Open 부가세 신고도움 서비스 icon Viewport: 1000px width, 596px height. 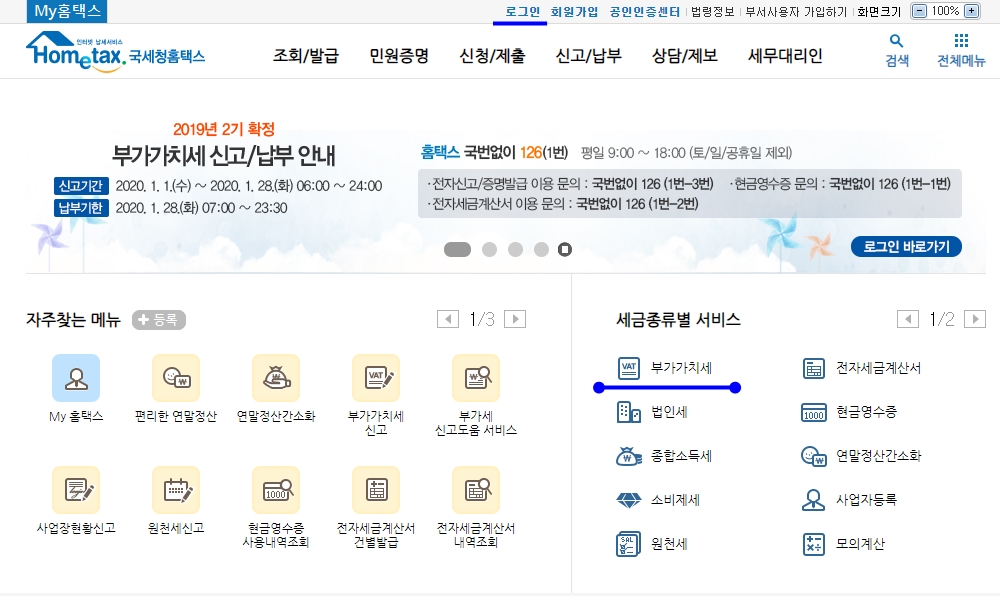click(476, 378)
